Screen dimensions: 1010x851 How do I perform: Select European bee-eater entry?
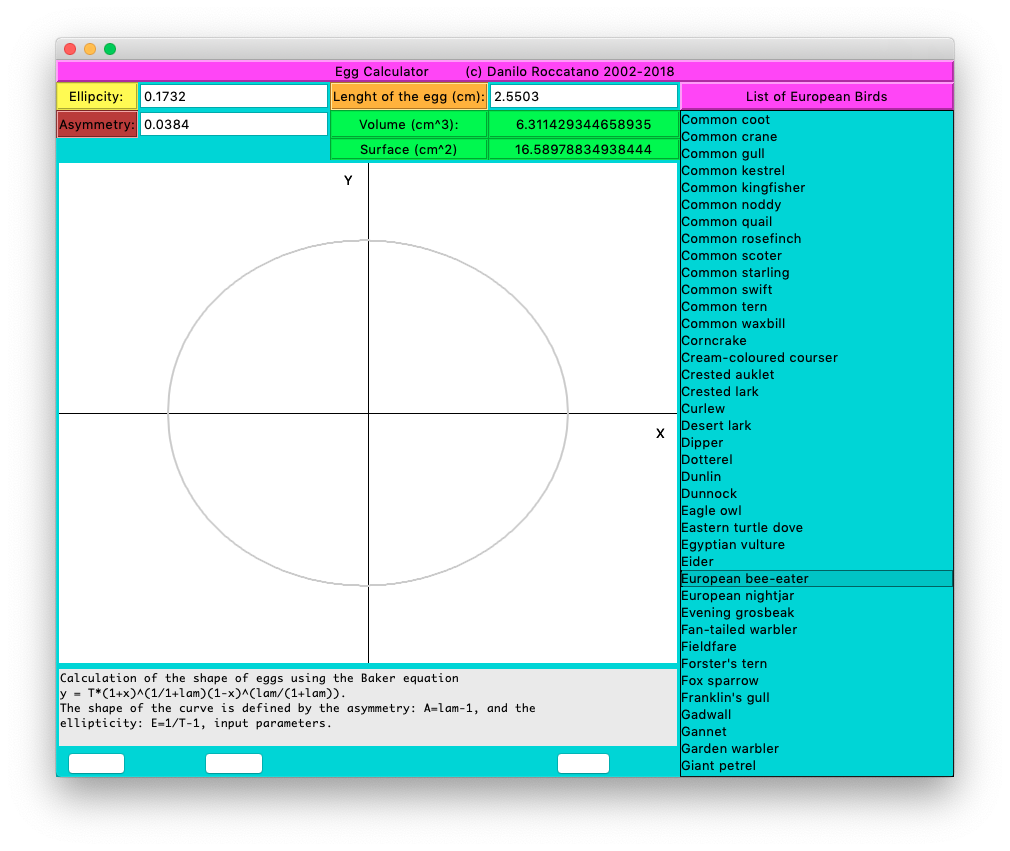tap(745, 579)
